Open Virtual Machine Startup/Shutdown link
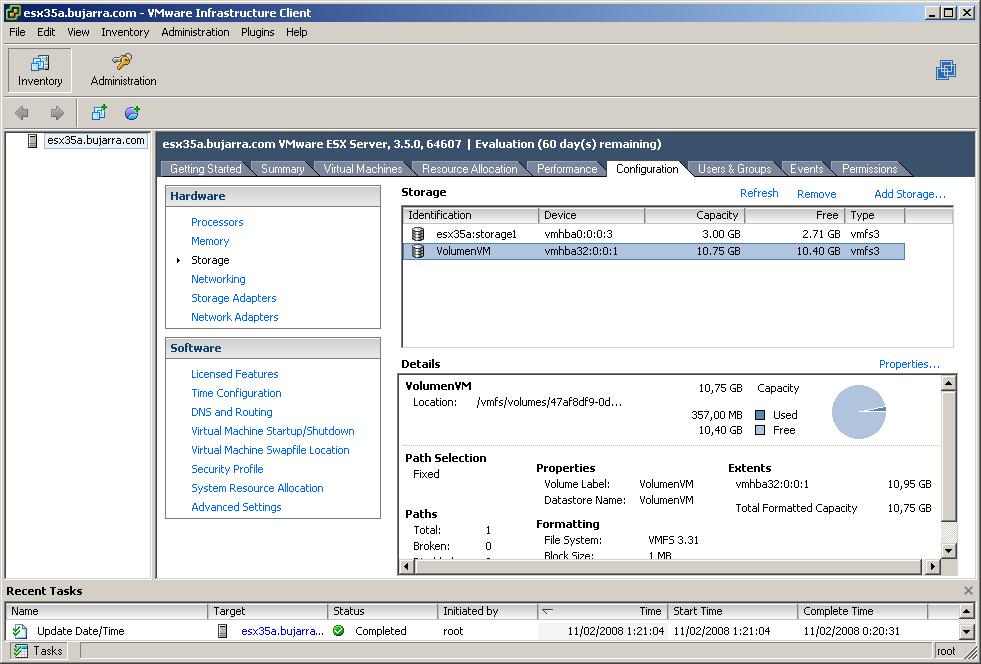The height and width of the screenshot is (664, 981). 273,431
